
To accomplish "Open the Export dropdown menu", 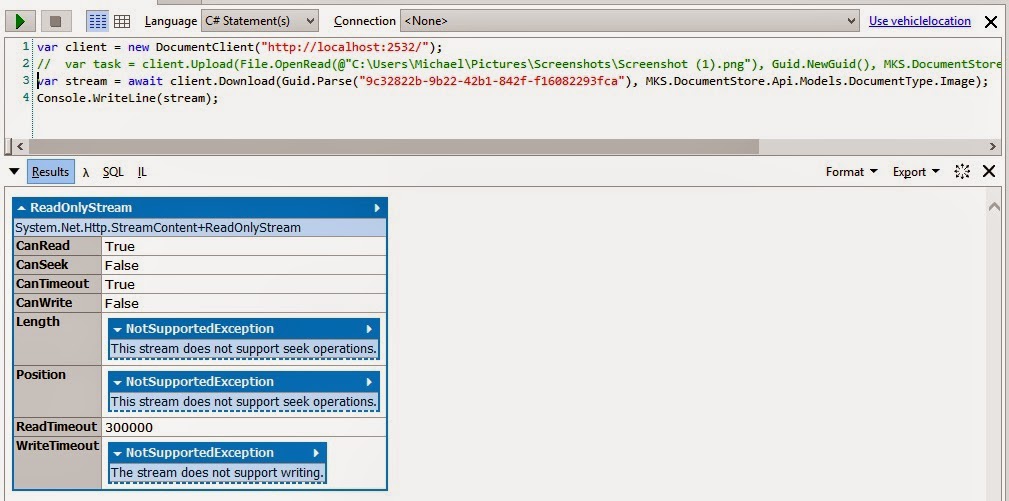I will click(x=916, y=172).
